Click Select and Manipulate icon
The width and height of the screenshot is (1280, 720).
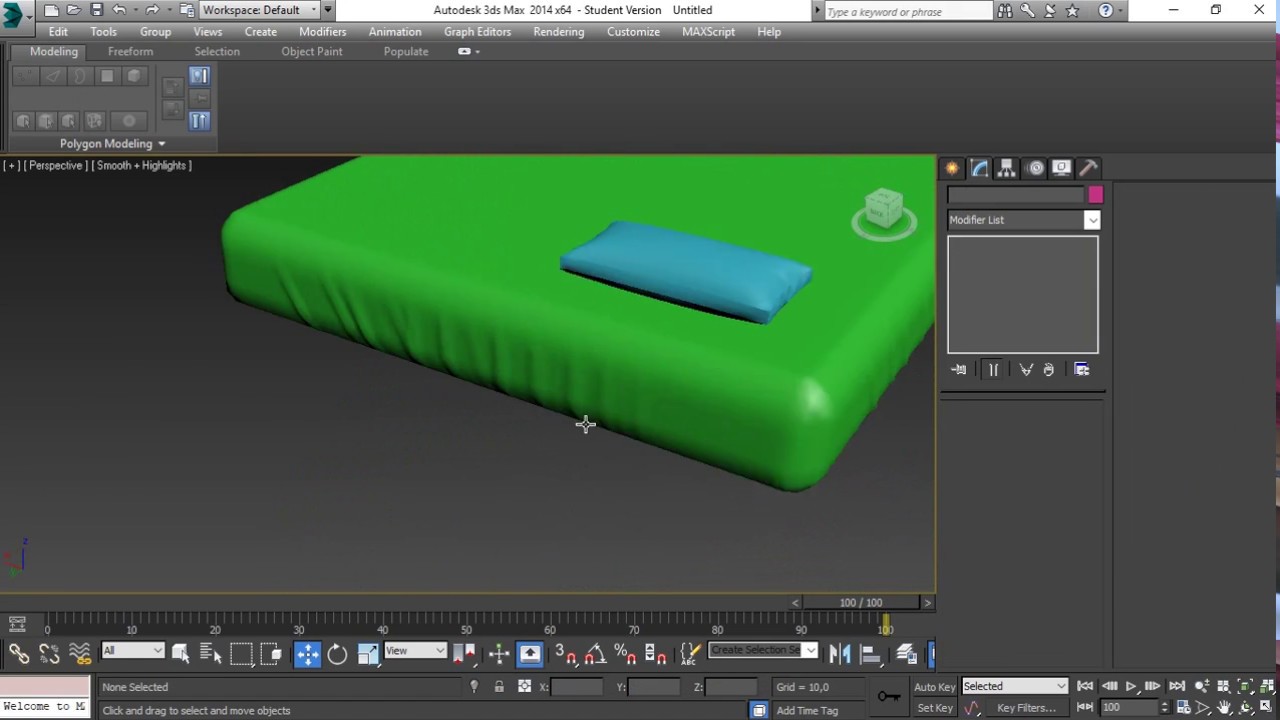click(499, 654)
